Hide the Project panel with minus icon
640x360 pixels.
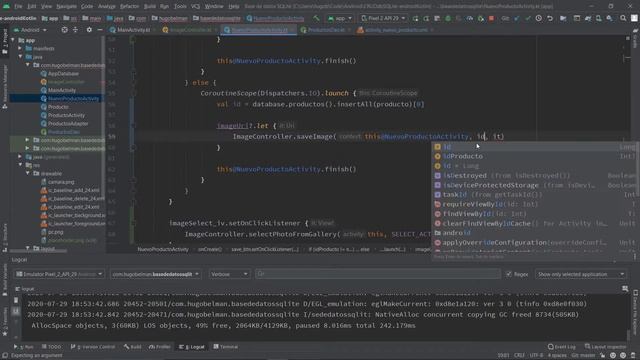point(100,30)
